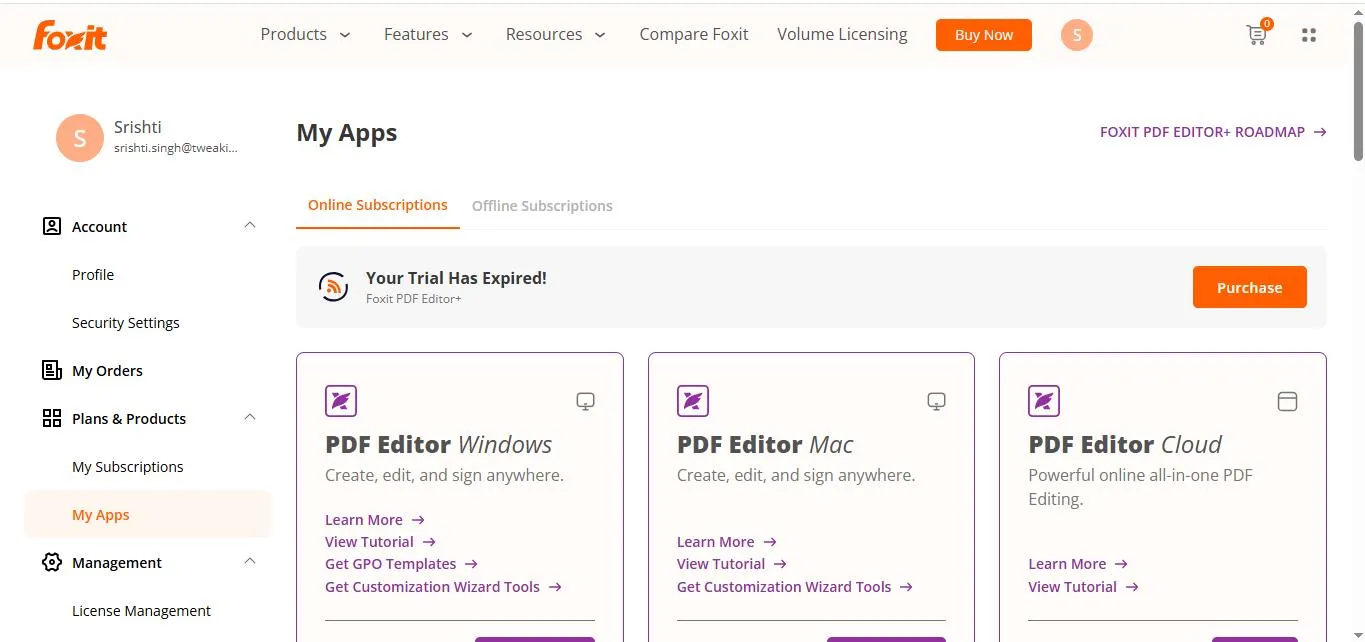Viewport: 1365px width, 642px height.
Task: Open the shopping cart icon
Action: [x=1257, y=35]
